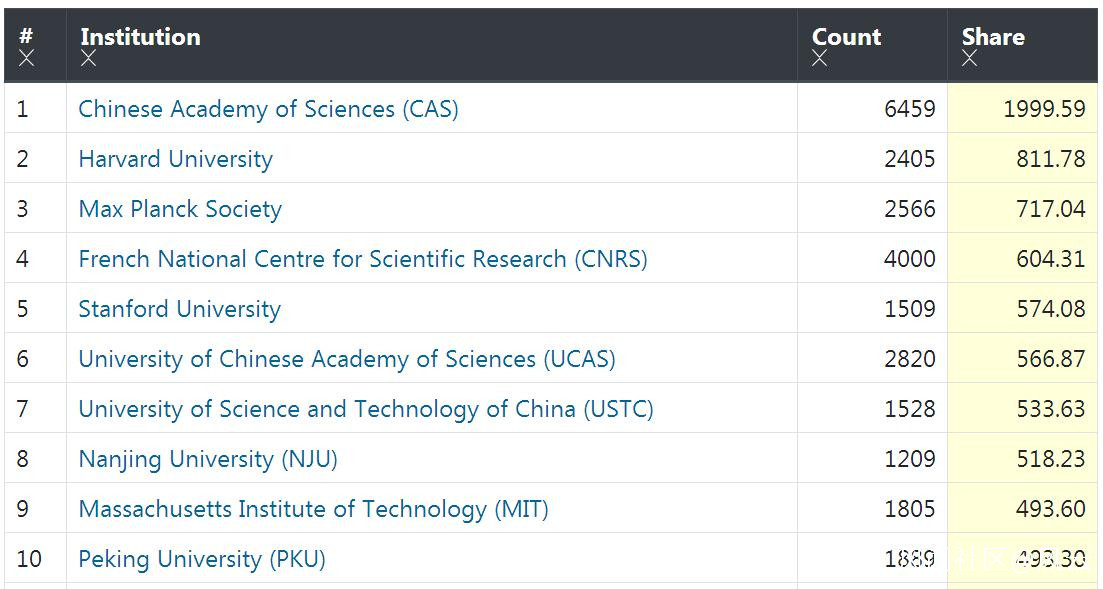This screenshot has width=1103, height=589.
Task: Click the sort icon under Share header
Action: pos(969,58)
